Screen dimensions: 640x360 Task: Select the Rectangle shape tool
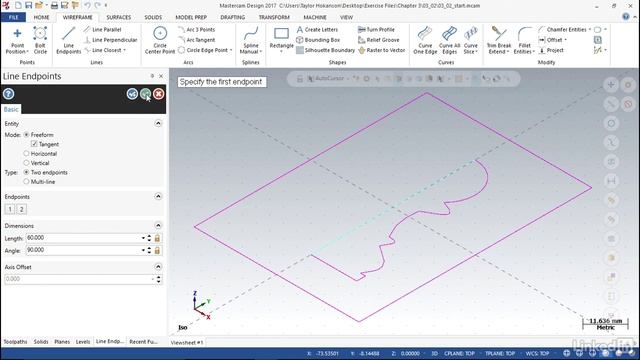[x=281, y=40]
